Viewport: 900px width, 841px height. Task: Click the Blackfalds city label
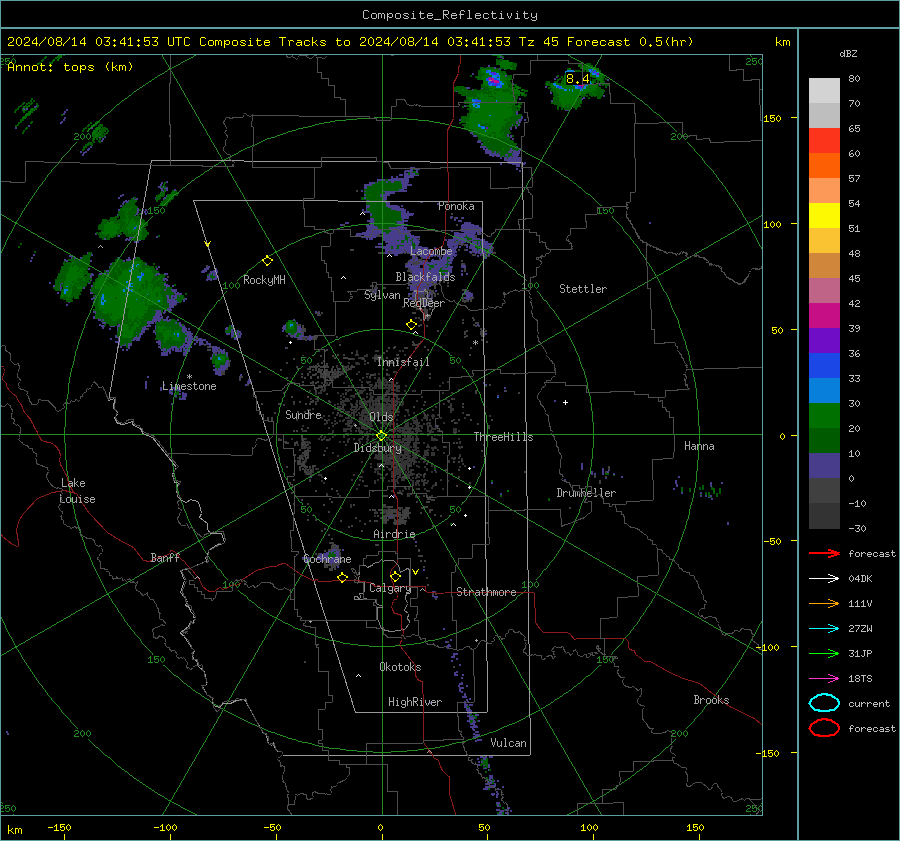coord(425,277)
